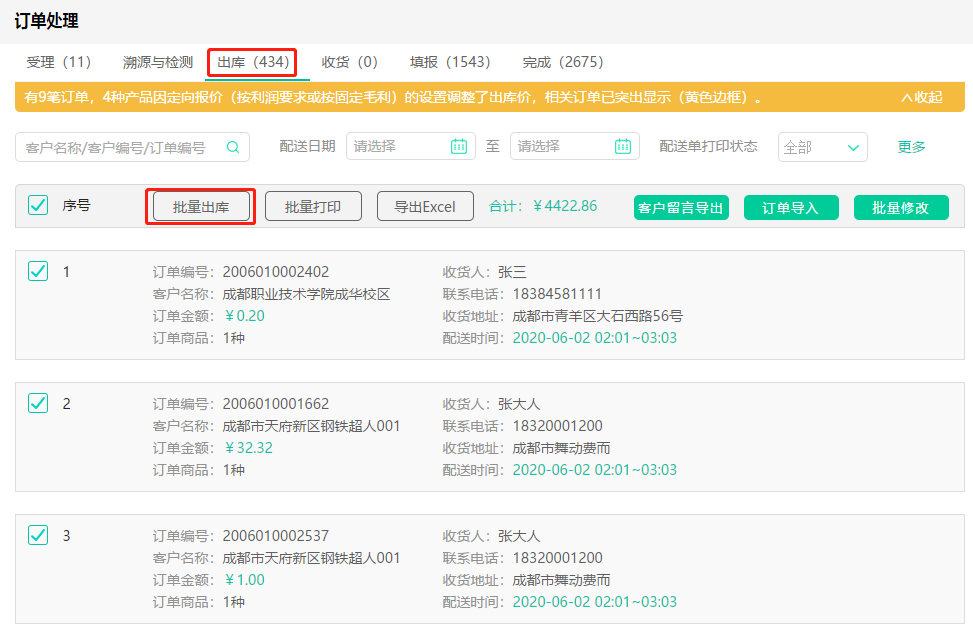Collapse the yellow notice banner via 收起
973x638 pixels.
[926, 100]
